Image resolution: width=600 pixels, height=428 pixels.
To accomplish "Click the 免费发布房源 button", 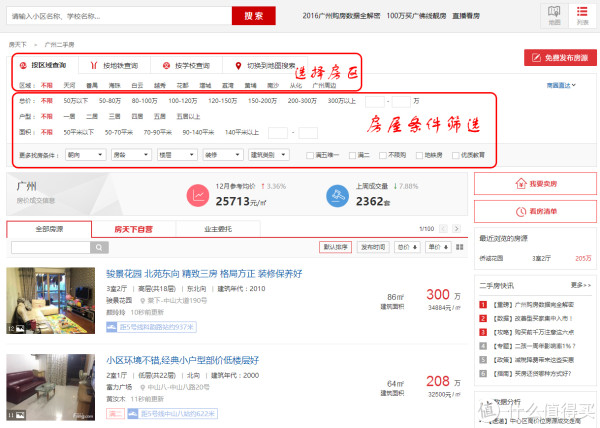I will tap(560, 58).
